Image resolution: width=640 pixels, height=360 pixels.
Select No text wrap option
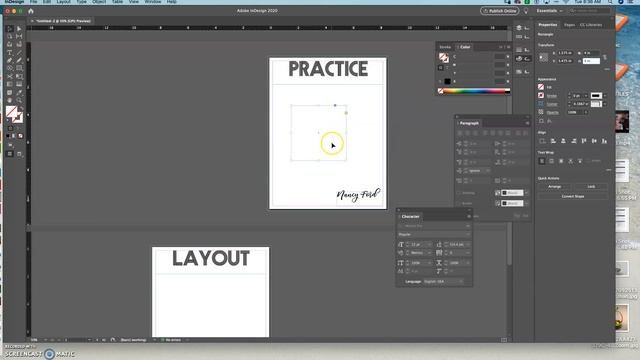542,161
